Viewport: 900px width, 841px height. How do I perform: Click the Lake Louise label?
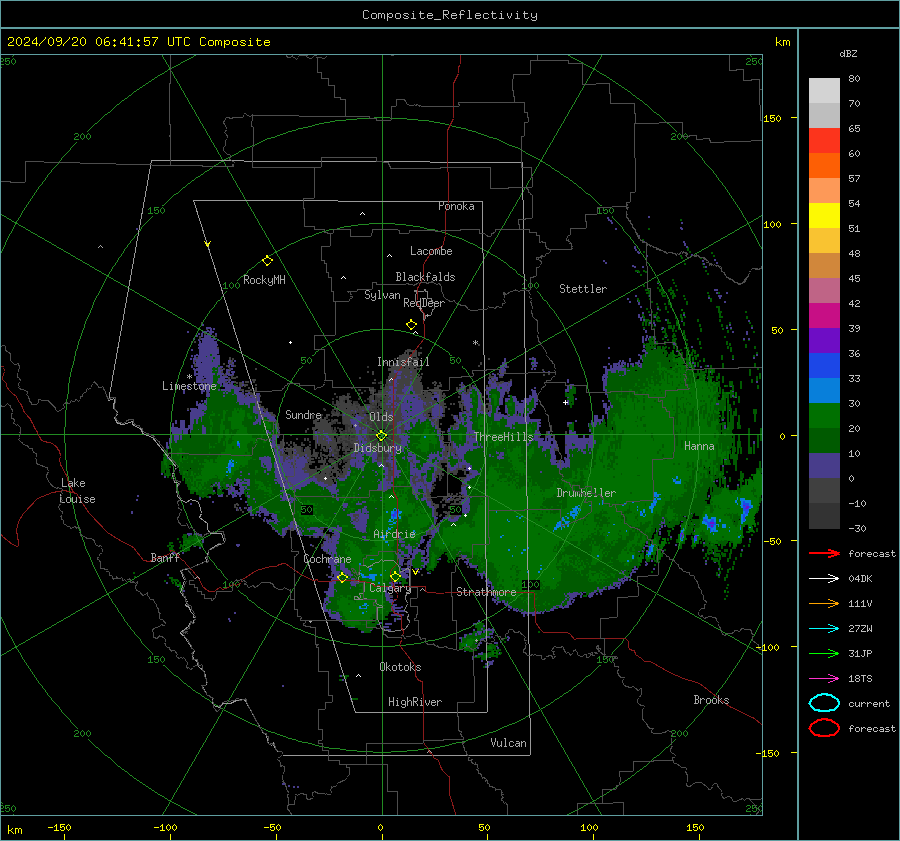coord(77,491)
